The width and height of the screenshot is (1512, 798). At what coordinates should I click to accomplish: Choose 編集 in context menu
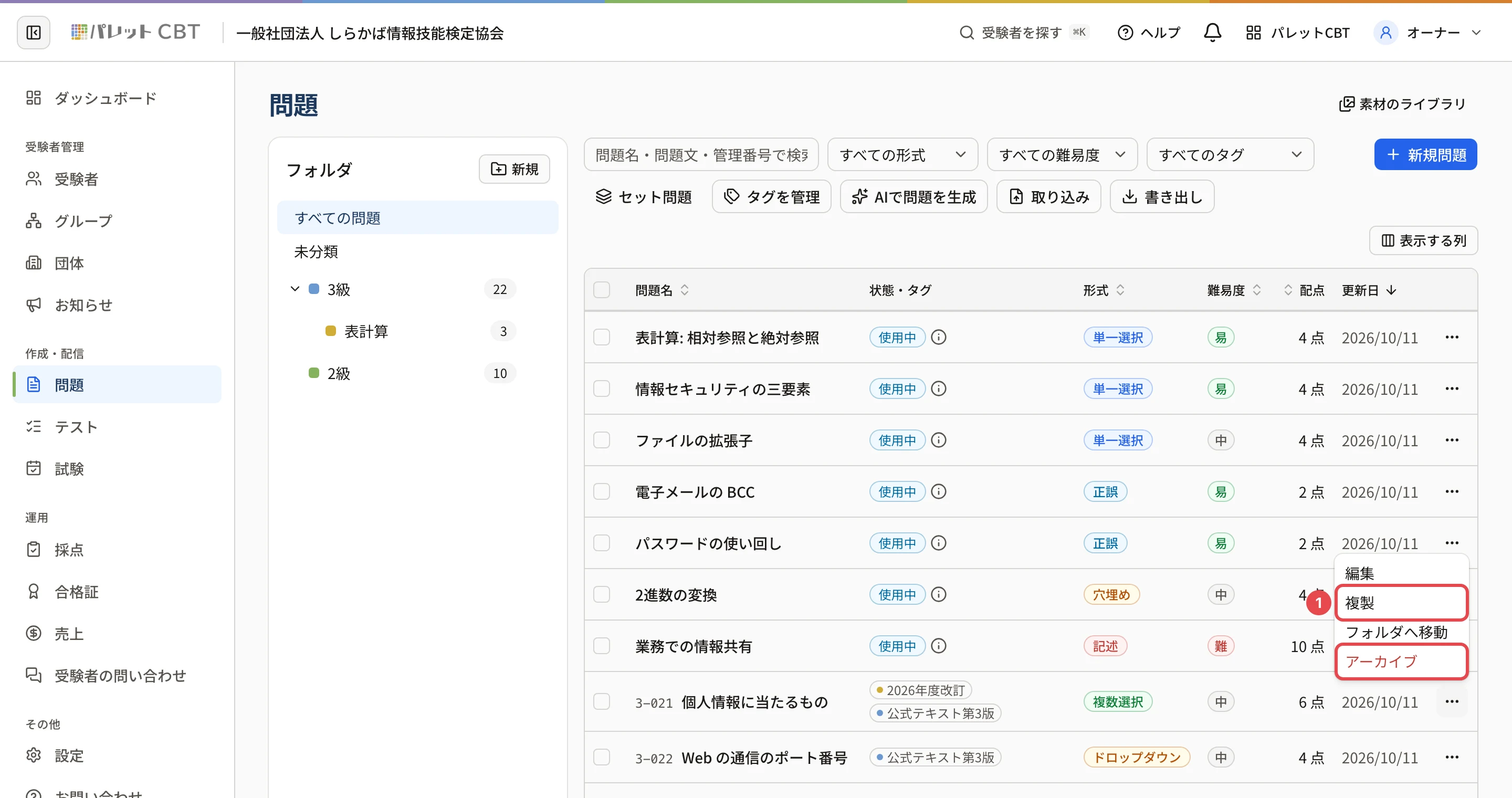click(x=1401, y=573)
